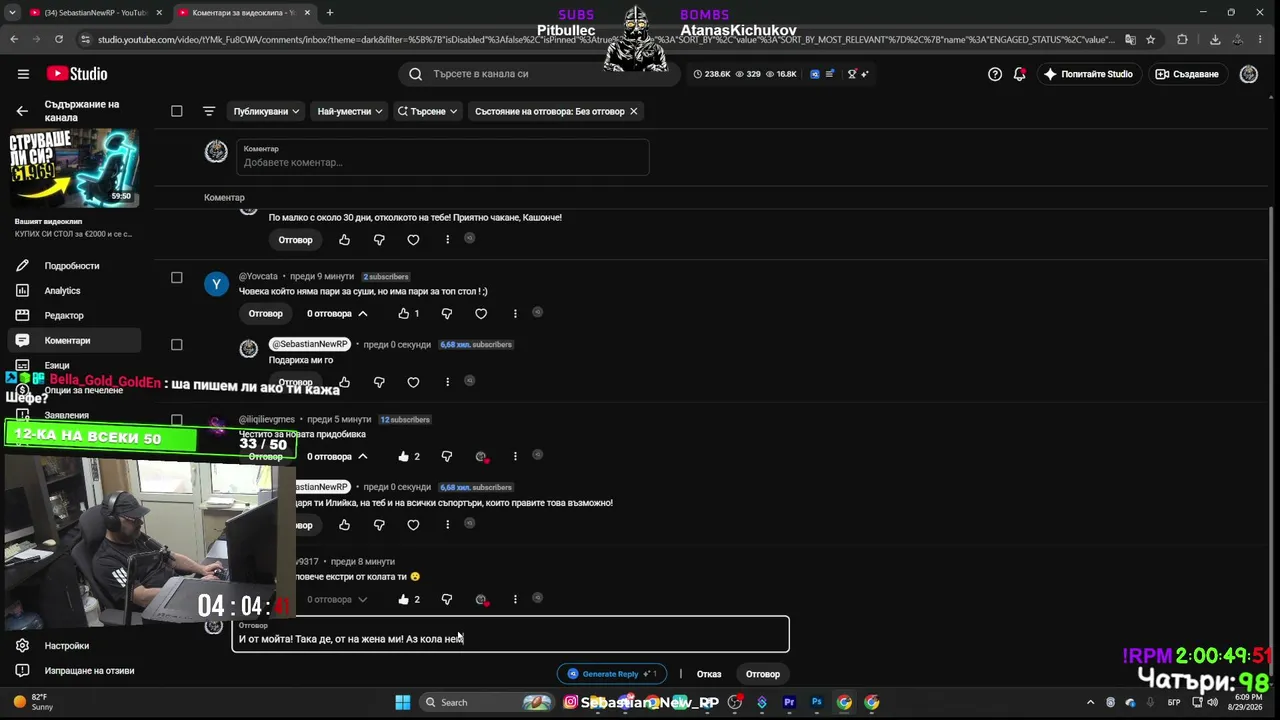1280x720 pixels.
Task: Open the channel account avatar menu
Action: pos(1248,74)
